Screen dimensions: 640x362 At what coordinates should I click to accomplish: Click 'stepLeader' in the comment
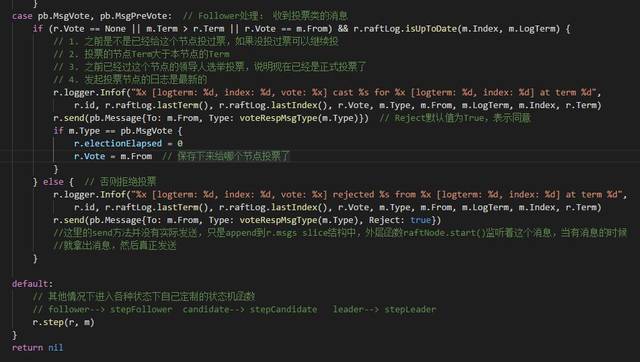[x=410, y=309]
